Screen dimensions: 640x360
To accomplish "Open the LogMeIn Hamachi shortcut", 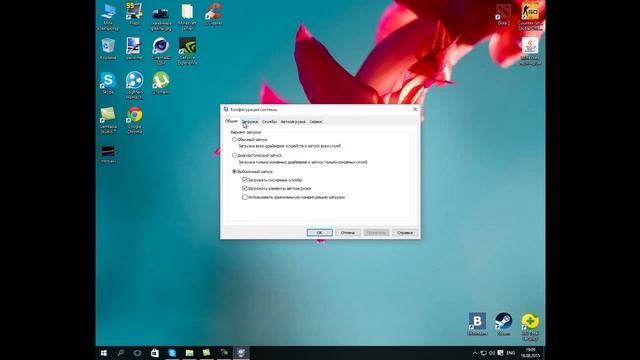I will coord(134,86).
